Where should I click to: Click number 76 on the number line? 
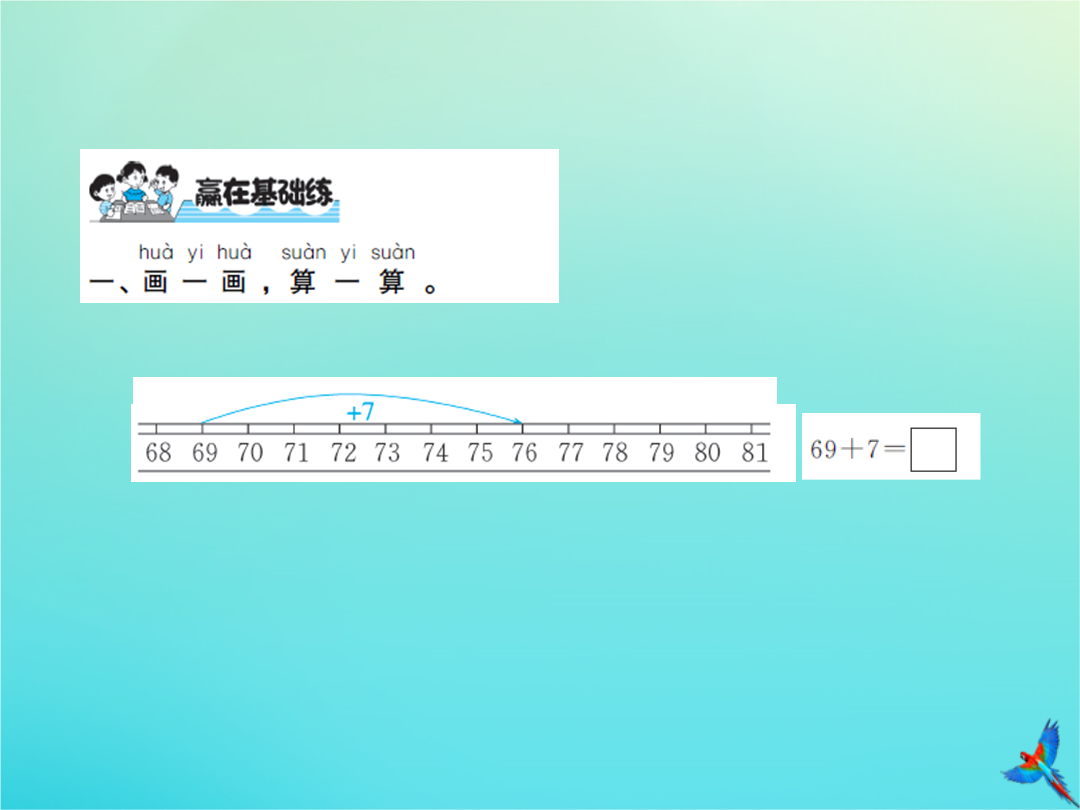pos(524,453)
